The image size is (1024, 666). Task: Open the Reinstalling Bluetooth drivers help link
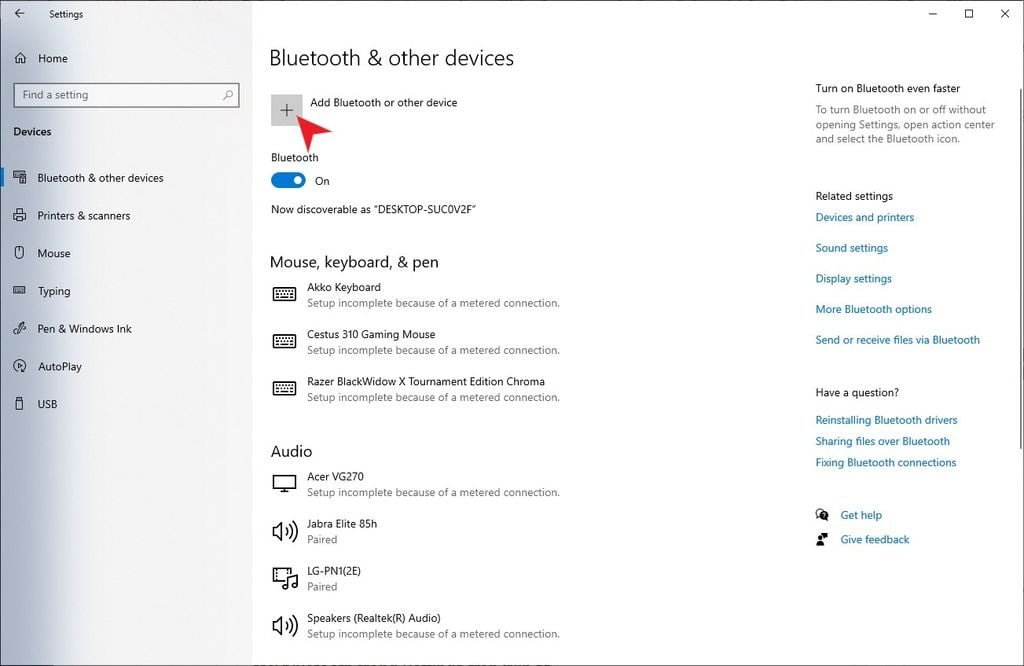(886, 420)
